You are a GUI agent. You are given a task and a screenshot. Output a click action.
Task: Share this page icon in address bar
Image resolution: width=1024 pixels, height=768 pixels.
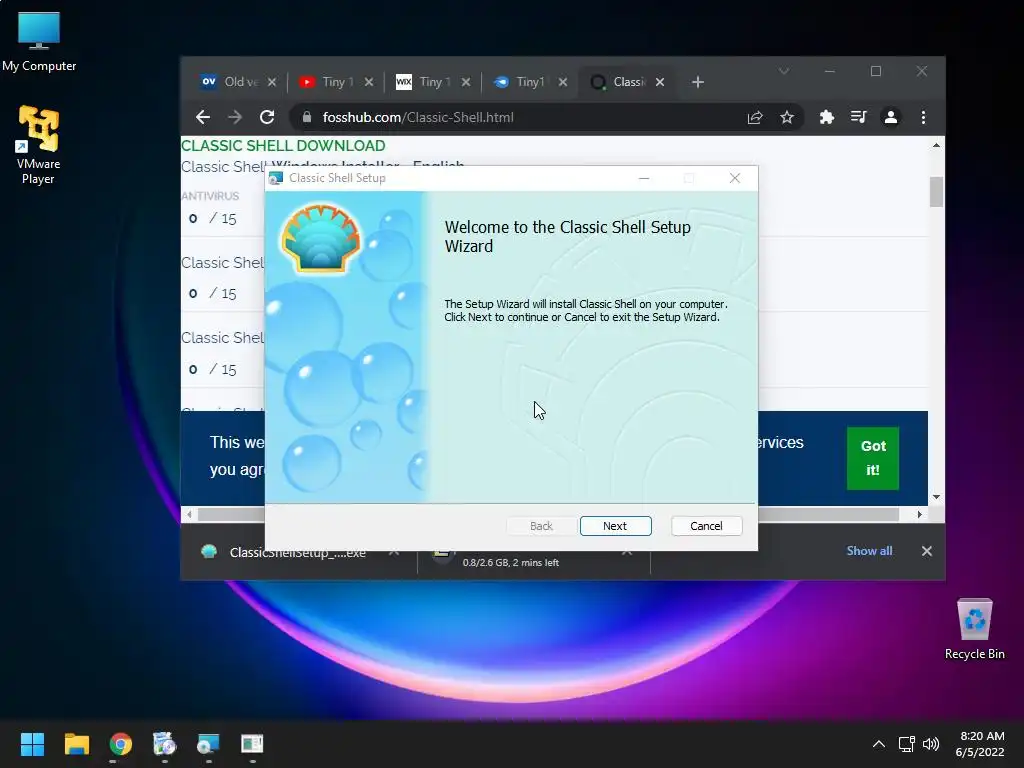click(x=755, y=117)
